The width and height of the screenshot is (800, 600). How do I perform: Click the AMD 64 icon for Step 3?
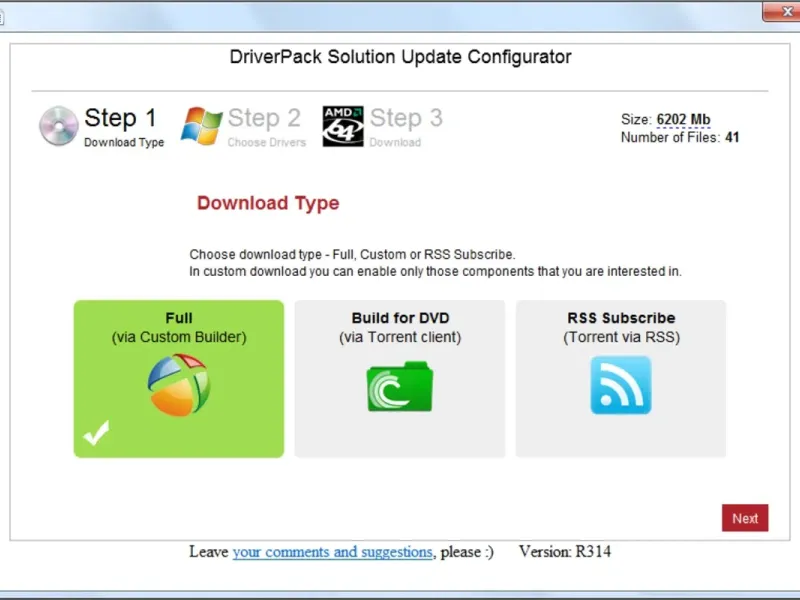pos(343,126)
